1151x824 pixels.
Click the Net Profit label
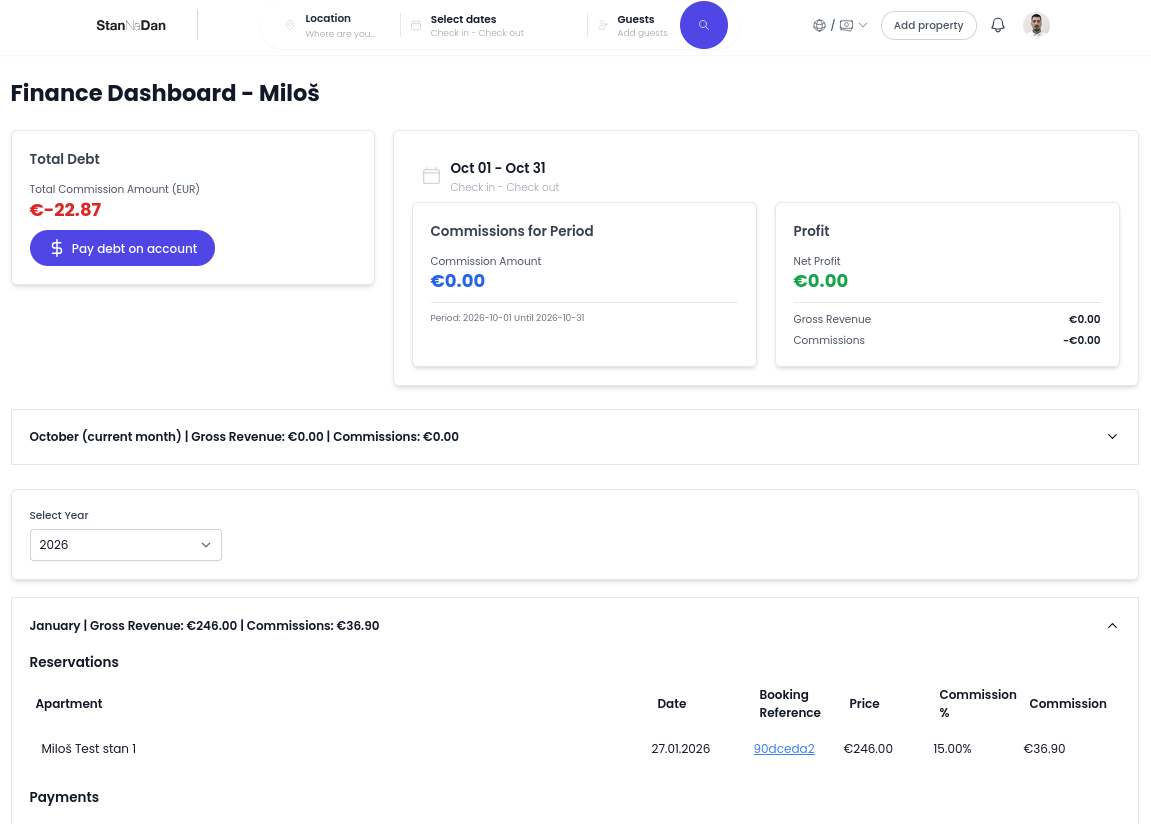pyautogui.click(x=816, y=261)
